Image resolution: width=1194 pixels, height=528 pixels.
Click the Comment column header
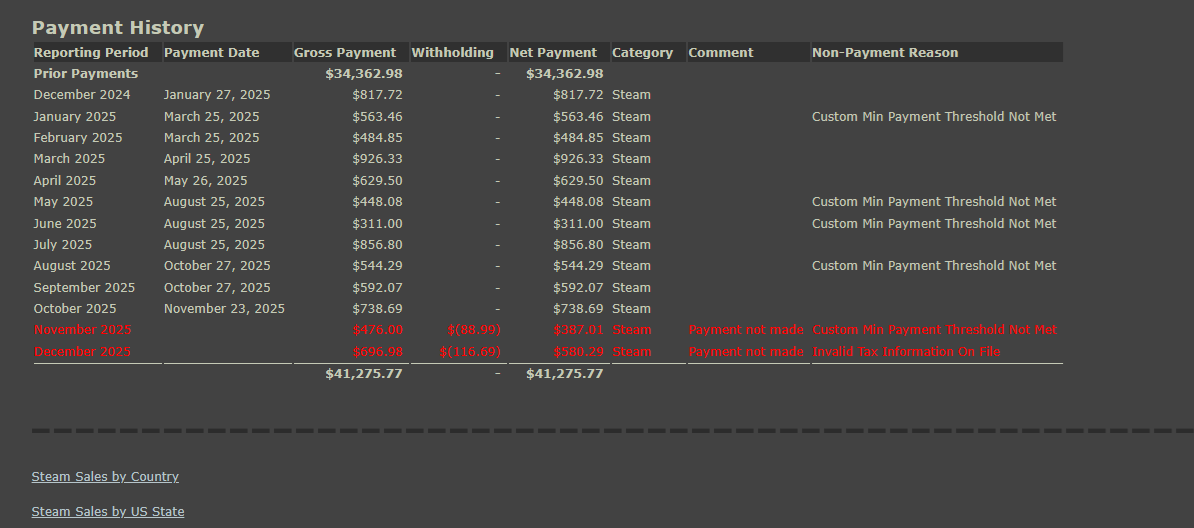click(x=720, y=53)
